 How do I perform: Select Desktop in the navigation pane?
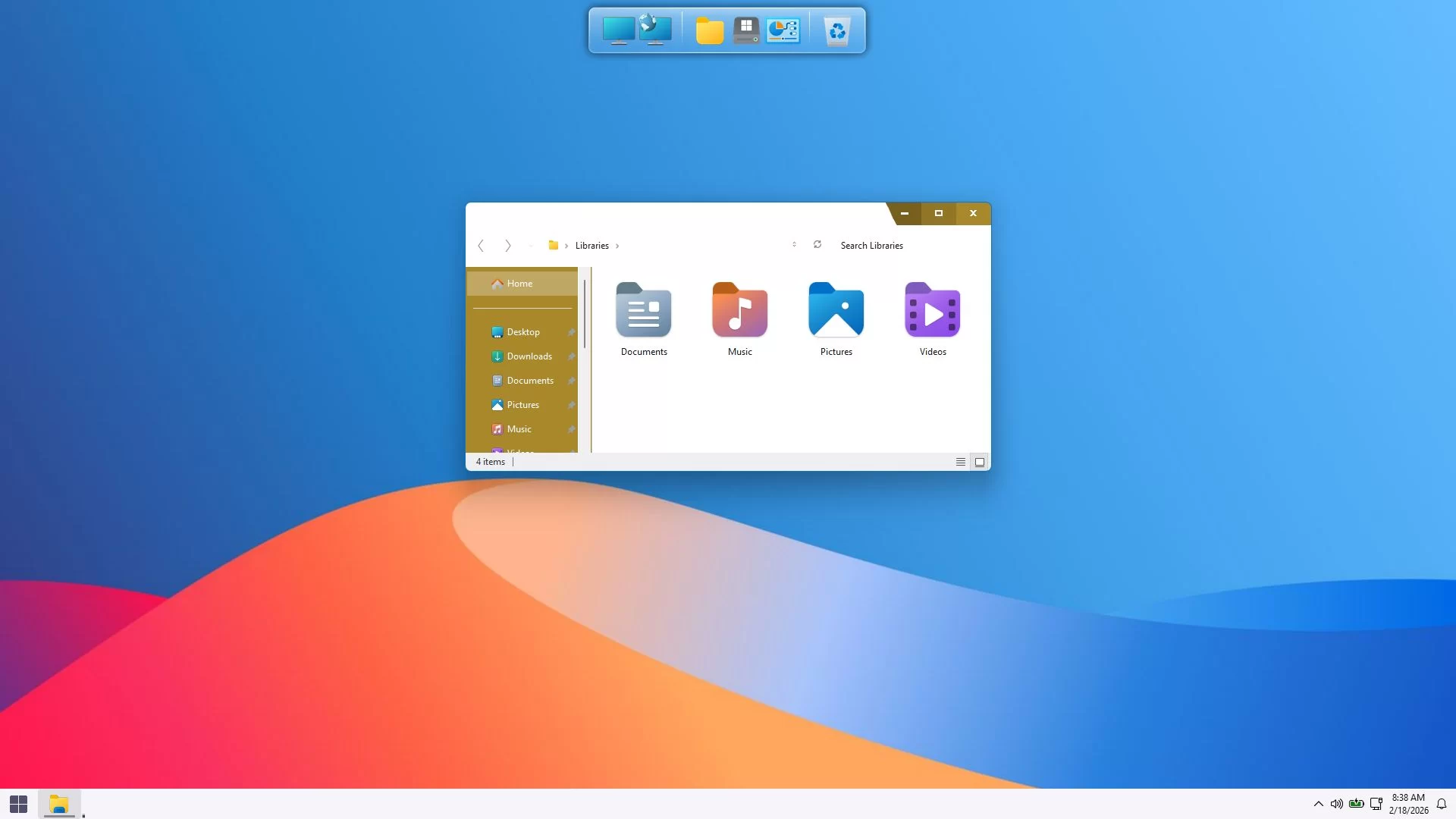pyautogui.click(x=522, y=332)
